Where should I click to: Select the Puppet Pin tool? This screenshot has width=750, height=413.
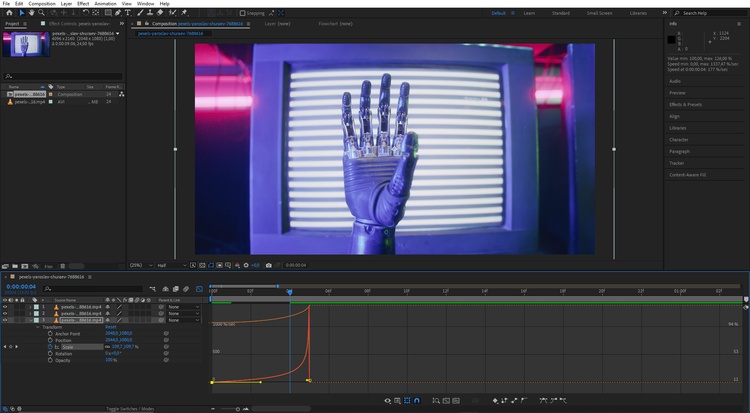tap(184, 13)
